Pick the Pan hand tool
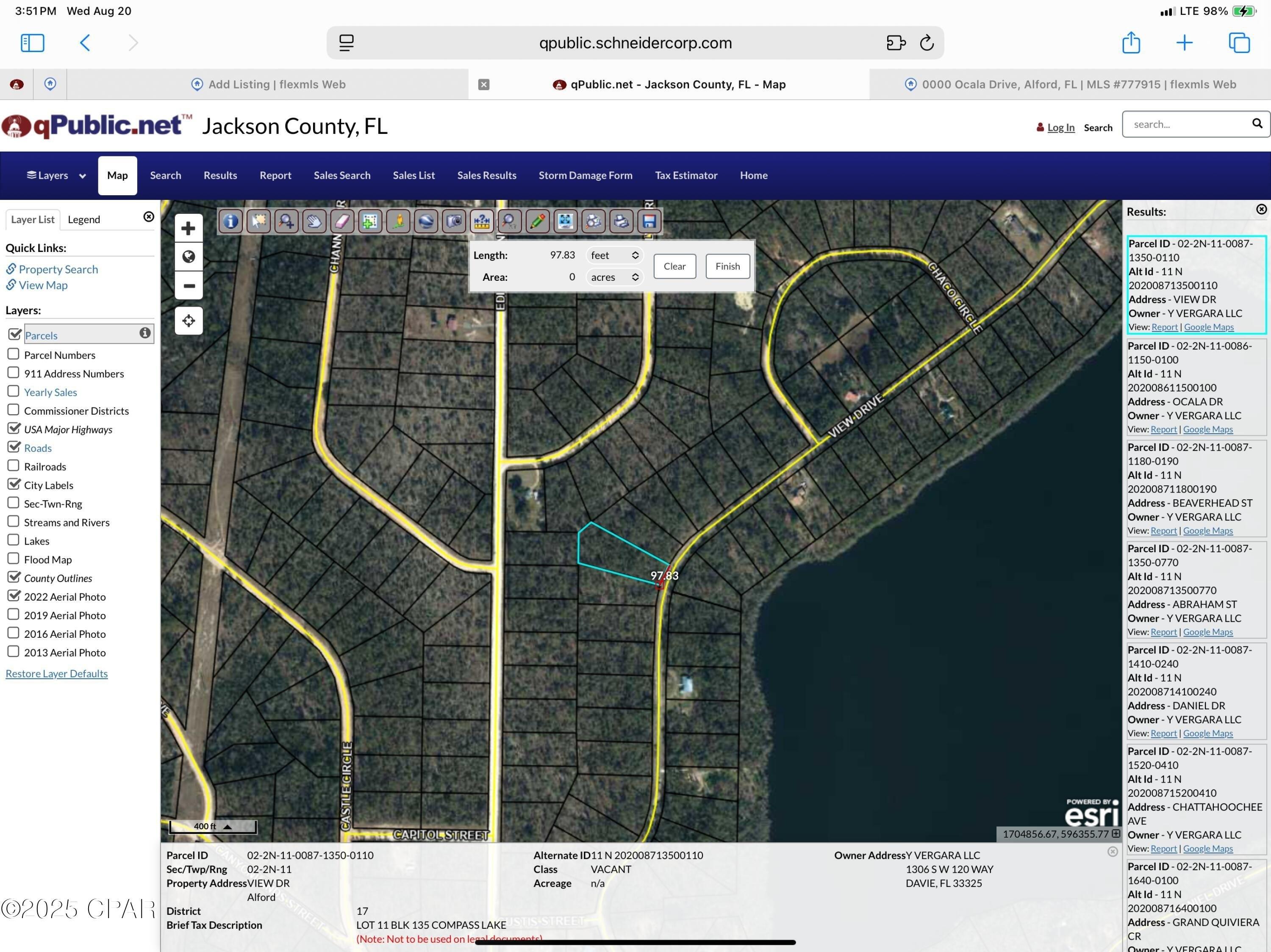1271x952 pixels. coord(314,221)
